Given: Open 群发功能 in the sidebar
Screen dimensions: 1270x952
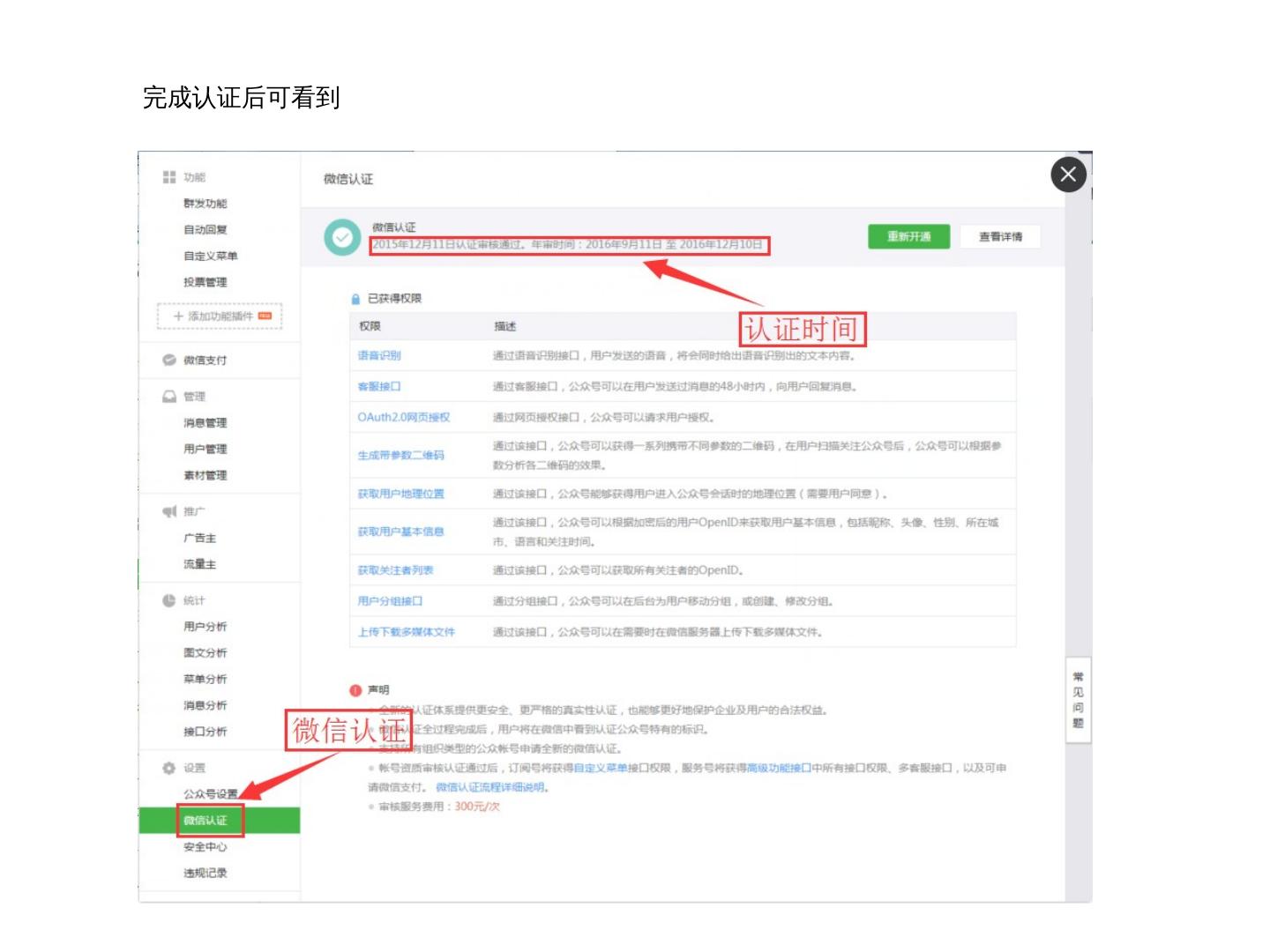Looking at the screenshot, I should tap(205, 204).
